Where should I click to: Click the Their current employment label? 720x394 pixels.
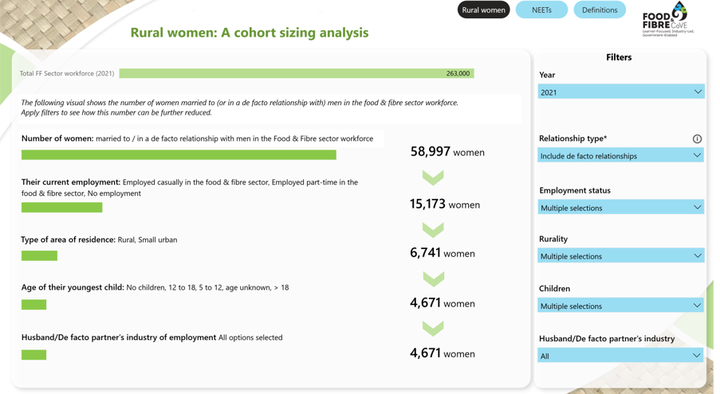click(71, 182)
